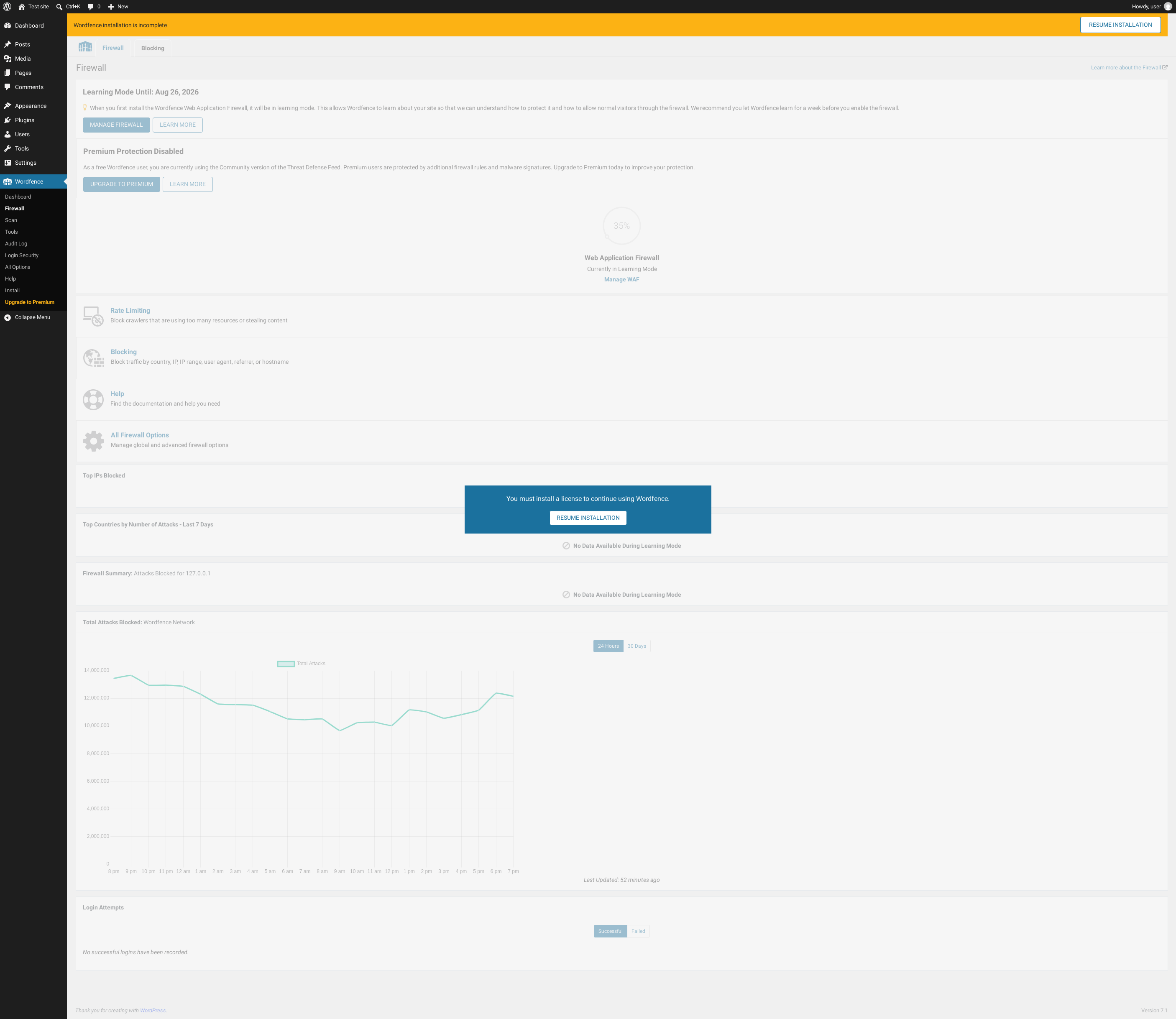This screenshot has width=1176, height=1019.
Task: Click the Tools wrench icon
Action: pyautogui.click(x=8, y=148)
